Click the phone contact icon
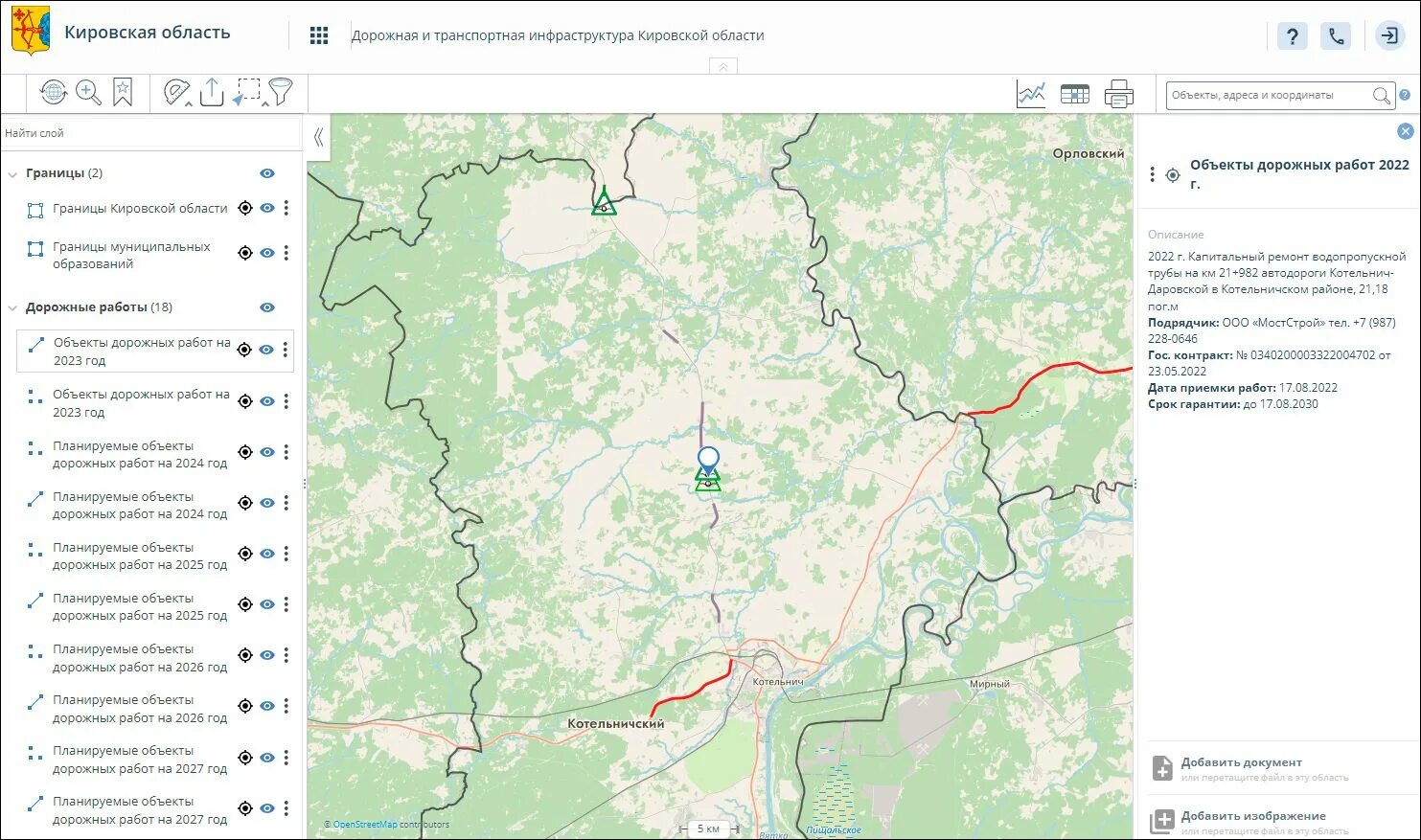 coord(1336,36)
